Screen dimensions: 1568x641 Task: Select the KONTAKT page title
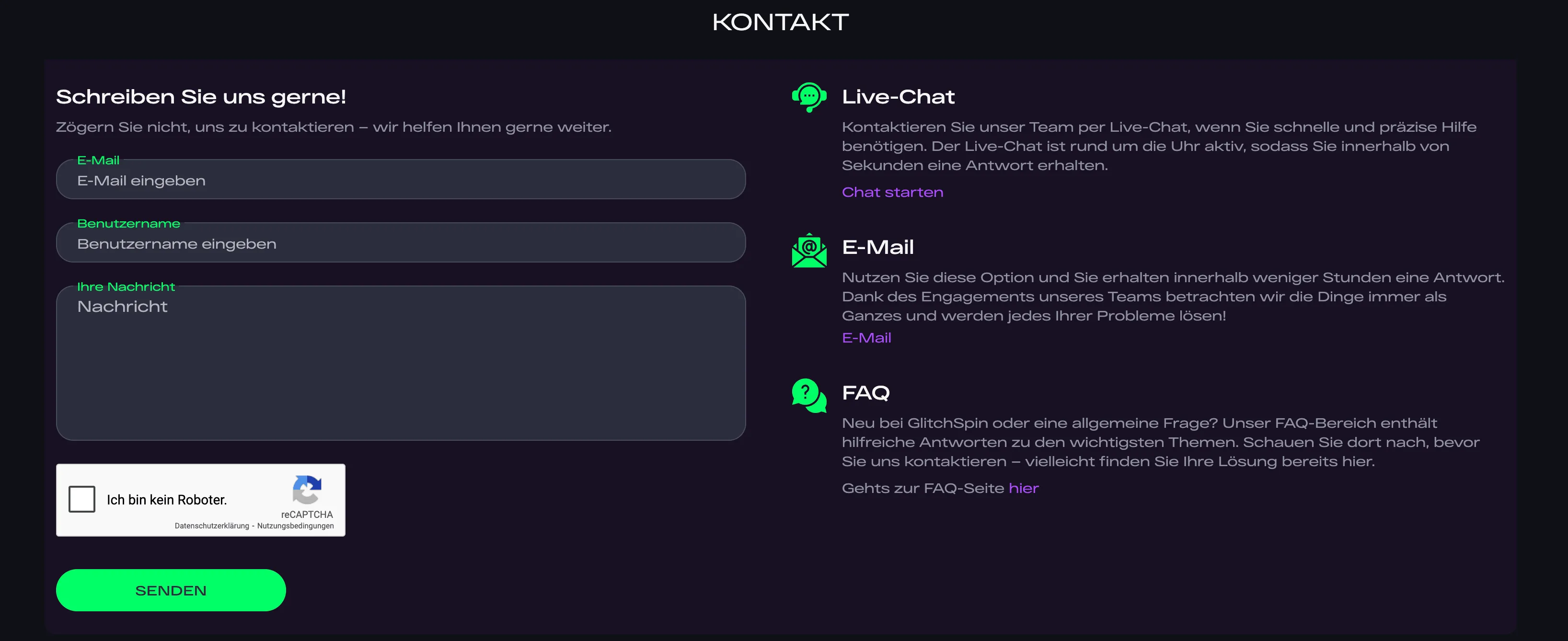coord(781,22)
